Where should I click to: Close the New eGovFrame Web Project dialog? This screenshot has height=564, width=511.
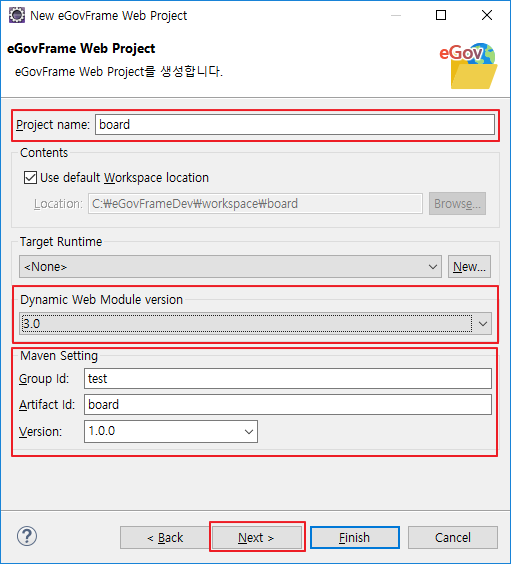click(487, 15)
